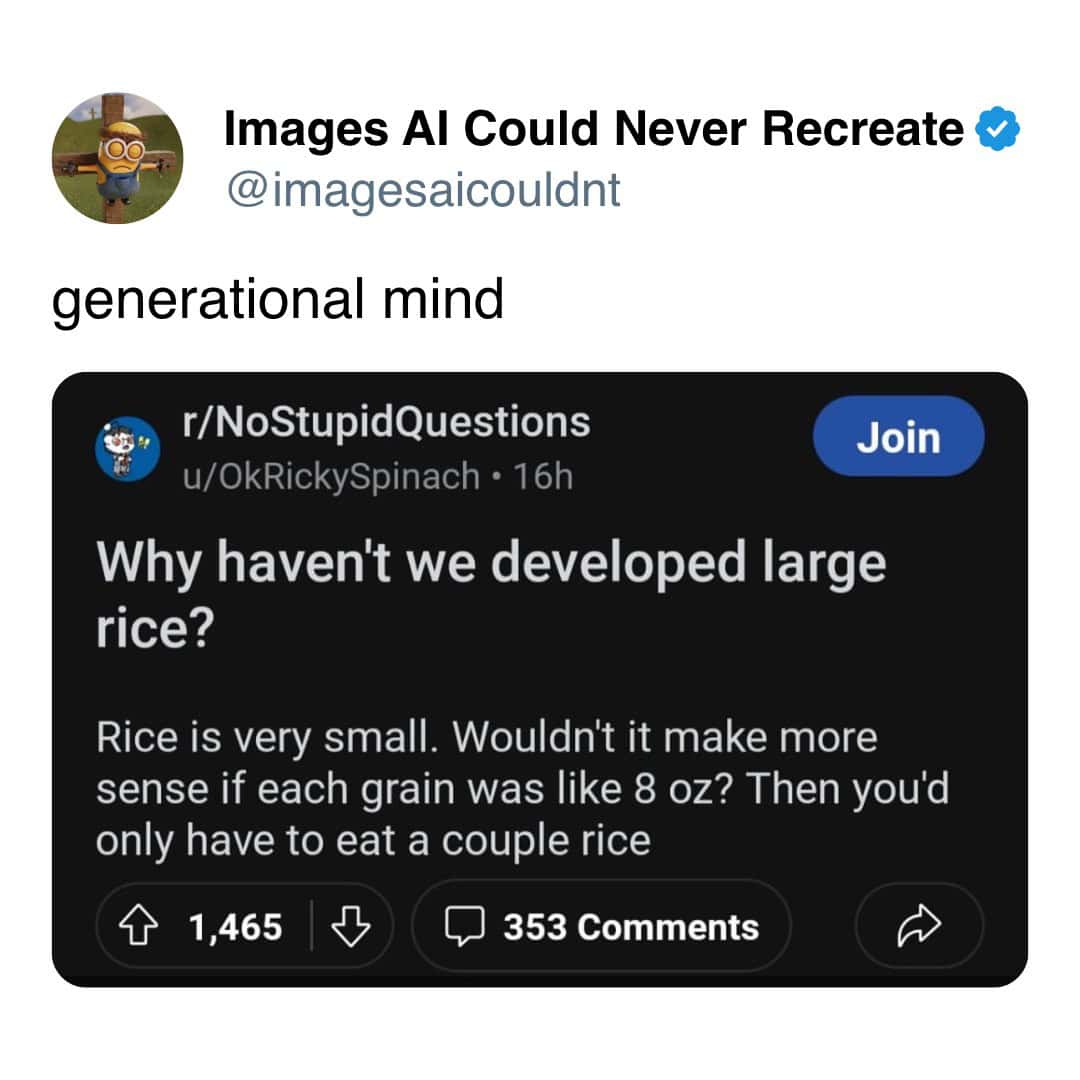Click the 1,465 vote count
This screenshot has height=1080, width=1080.
coord(236,927)
